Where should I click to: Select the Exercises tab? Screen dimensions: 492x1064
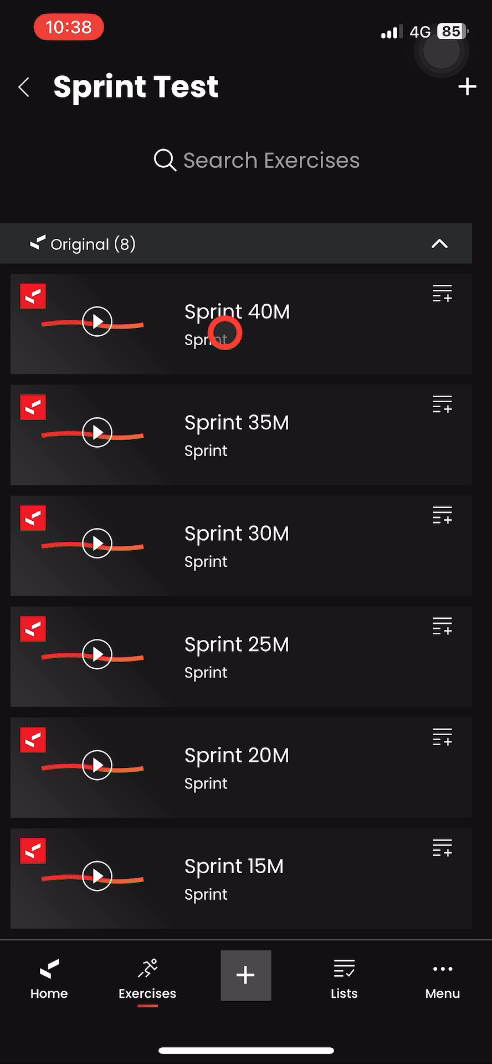[x=147, y=979]
